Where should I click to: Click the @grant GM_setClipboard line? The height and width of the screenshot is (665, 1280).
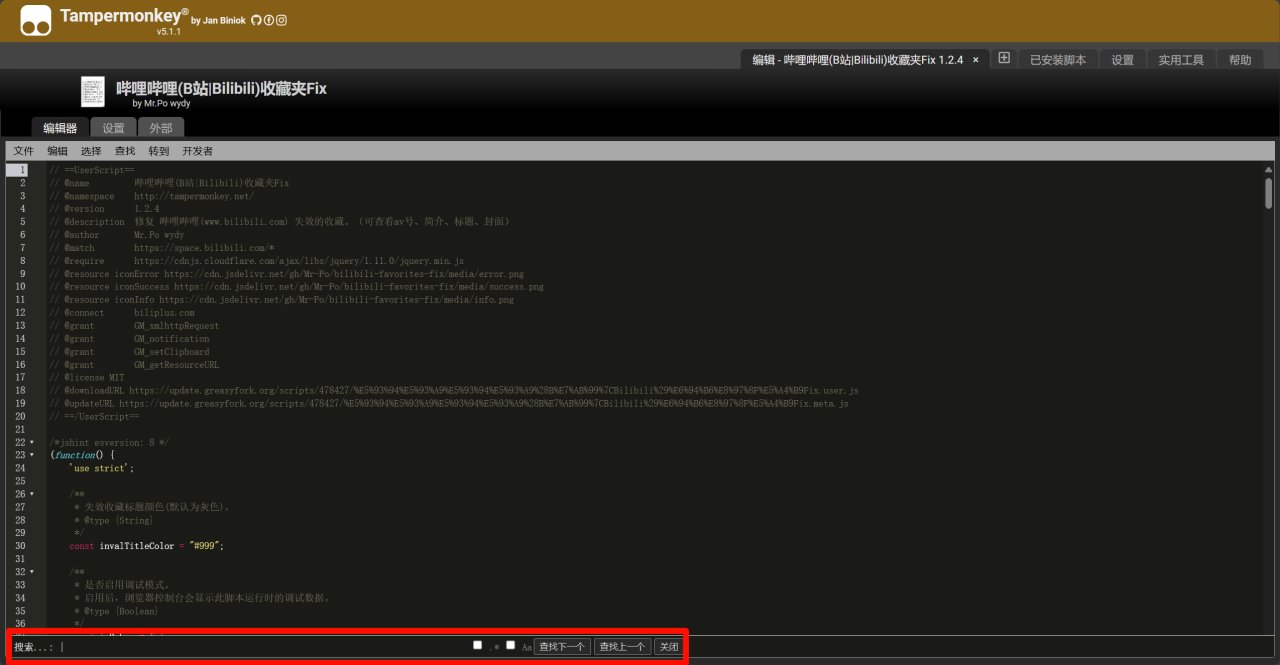[129, 352]
